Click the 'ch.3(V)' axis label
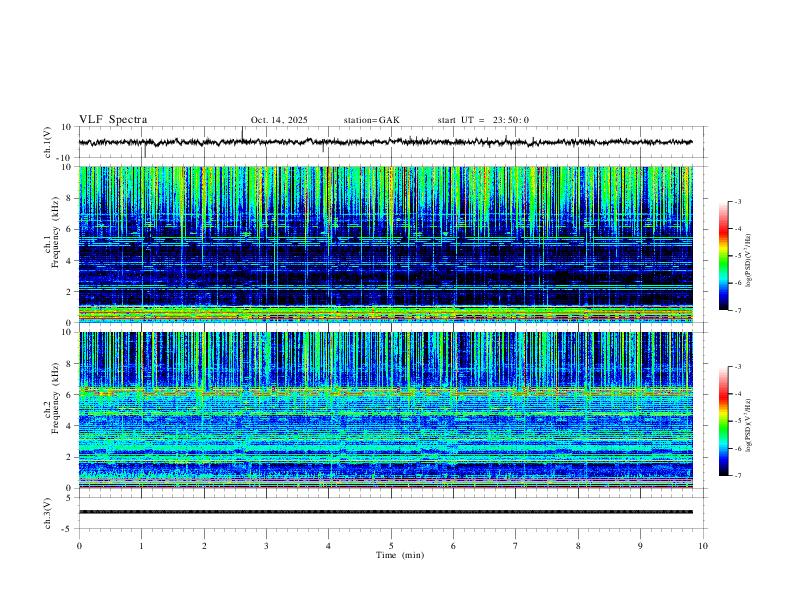Viewport: 792px width, 612px height. 48,513
